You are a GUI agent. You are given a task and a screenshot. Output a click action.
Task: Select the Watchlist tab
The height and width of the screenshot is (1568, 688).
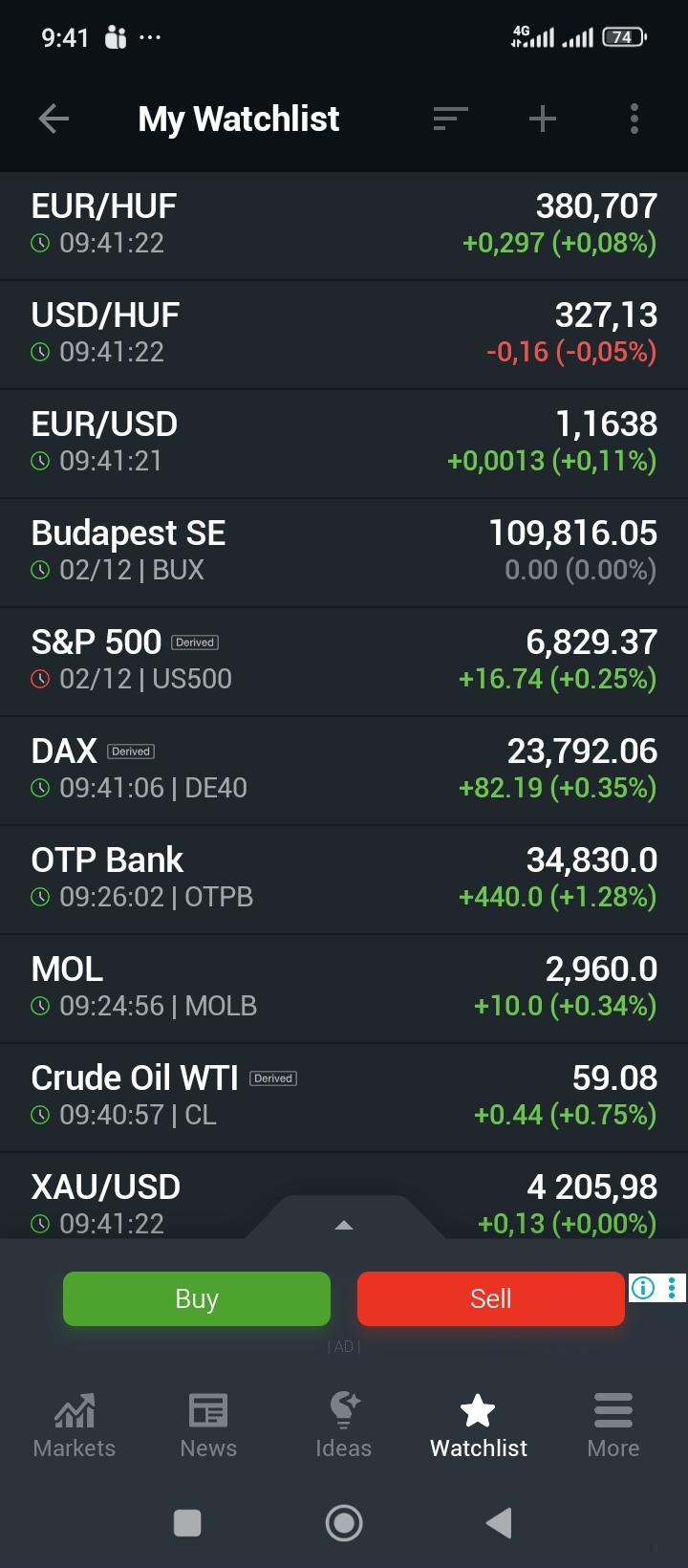tap(478, 1425)
